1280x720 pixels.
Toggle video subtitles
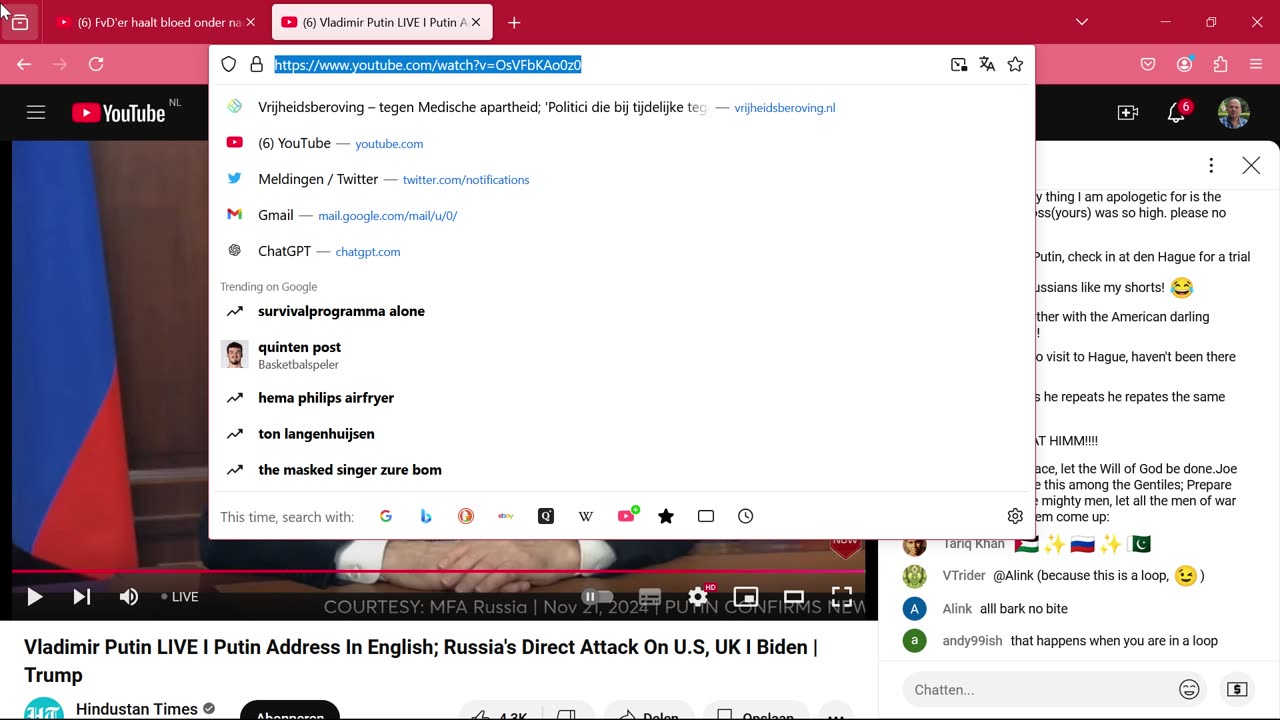pos(650,597)
